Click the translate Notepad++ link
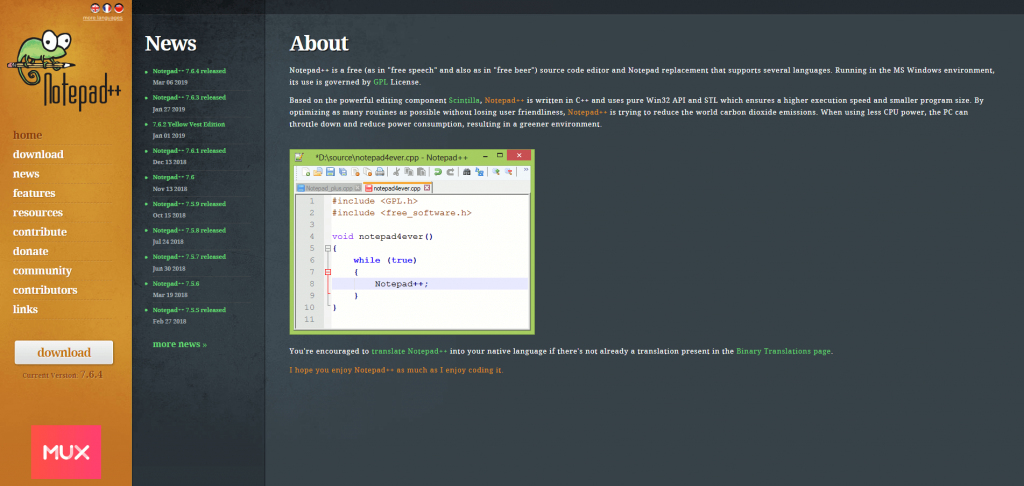 click(409, 351)
